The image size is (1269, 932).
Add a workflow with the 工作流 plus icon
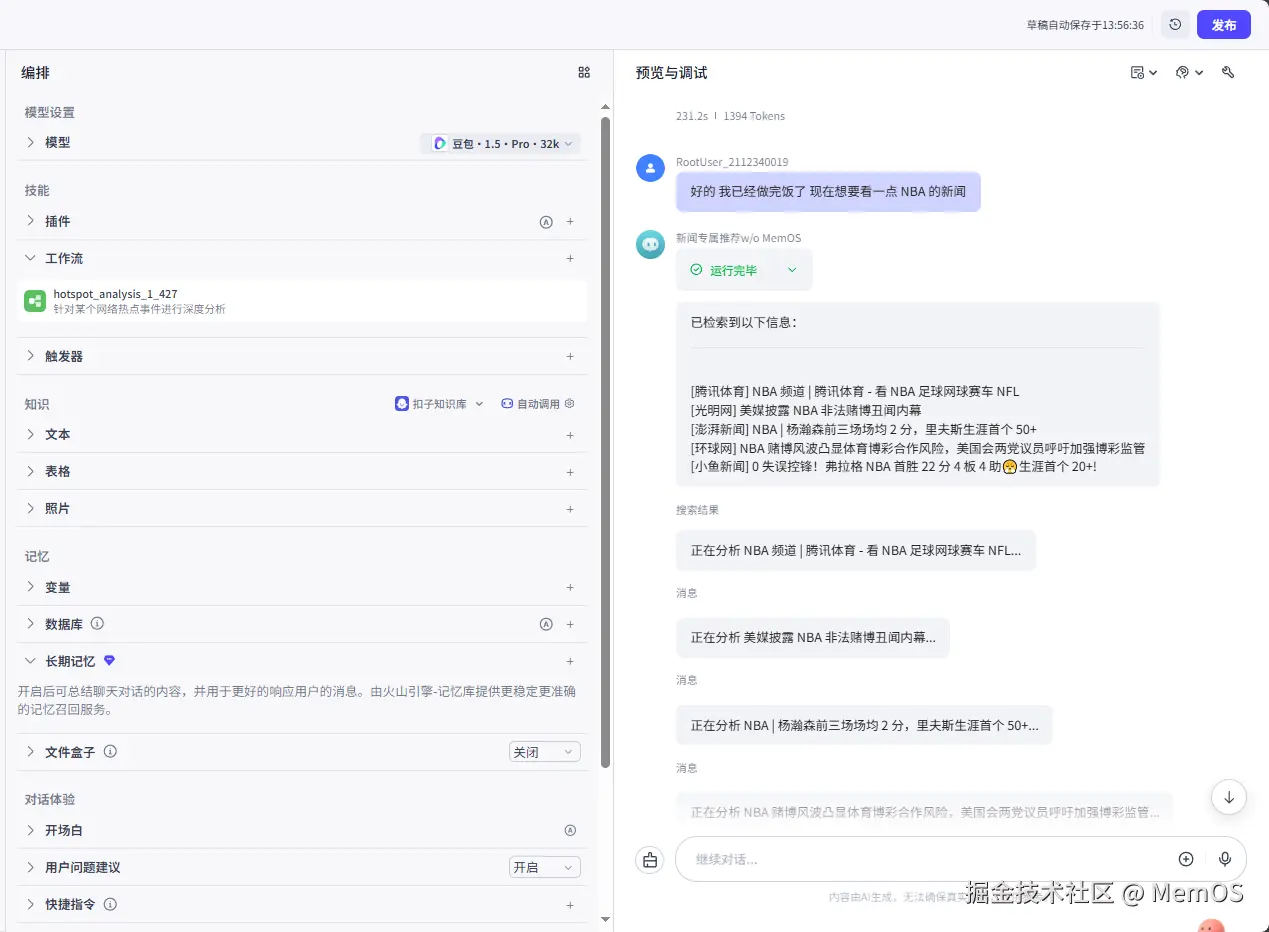point(570,259)
